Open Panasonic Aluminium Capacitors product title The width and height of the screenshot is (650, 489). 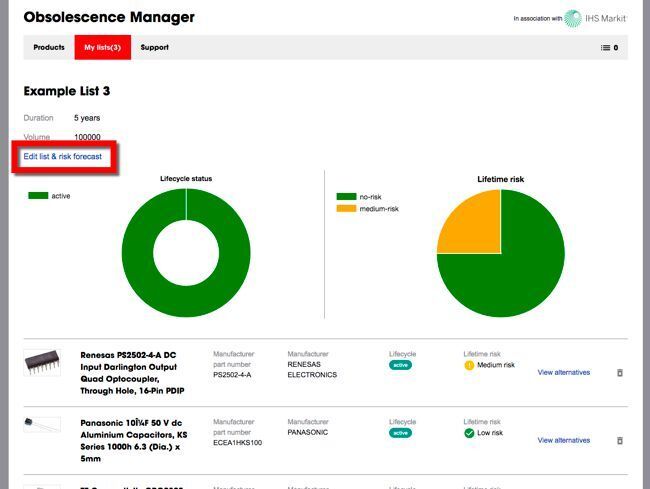[133, 441]
